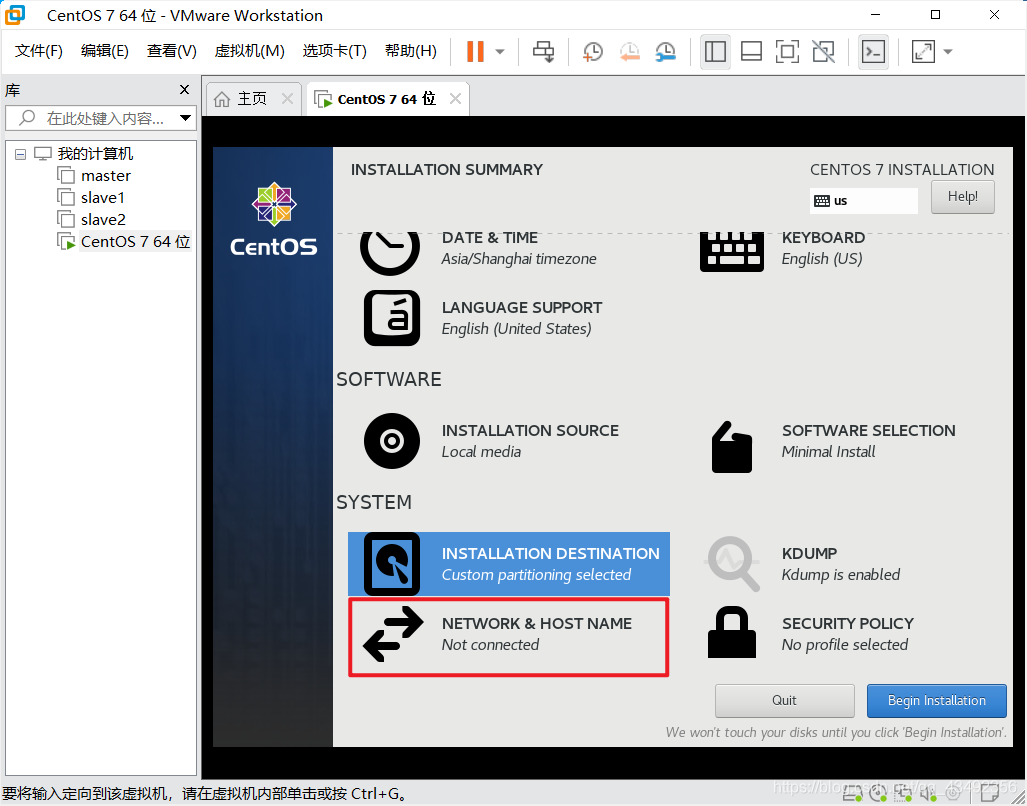The image size is (1027, 806).
Task: Toggle the library sidebar view icon
Action: coord(715,51)
